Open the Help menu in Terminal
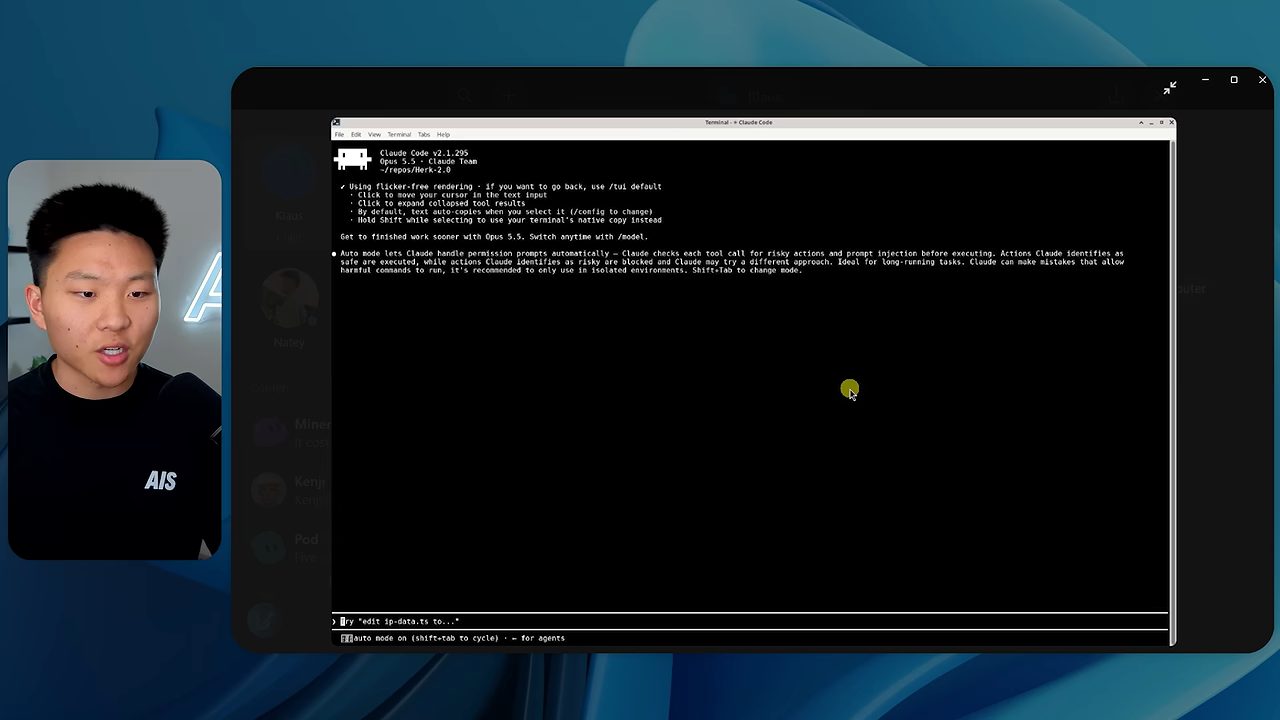This screenshot has width=1280, height=720. pyautogui.click(x=443, y=134)
